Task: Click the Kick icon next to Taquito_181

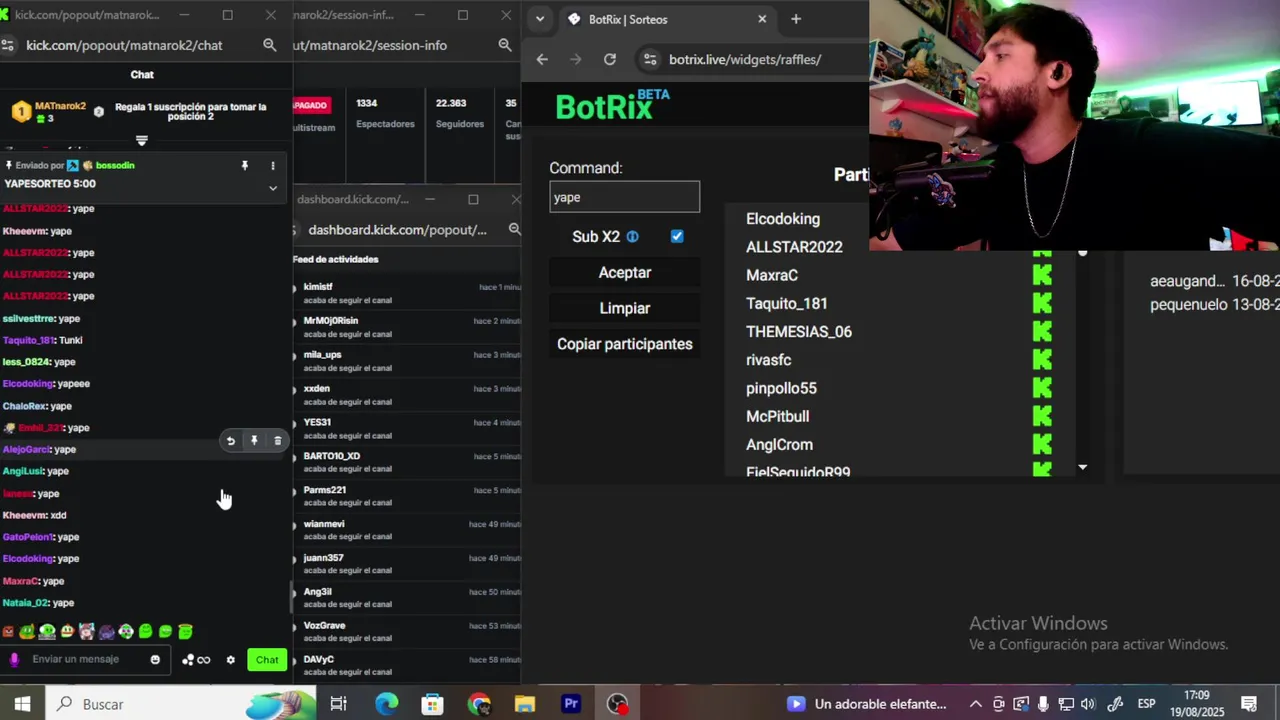Action: [1042, 303]
